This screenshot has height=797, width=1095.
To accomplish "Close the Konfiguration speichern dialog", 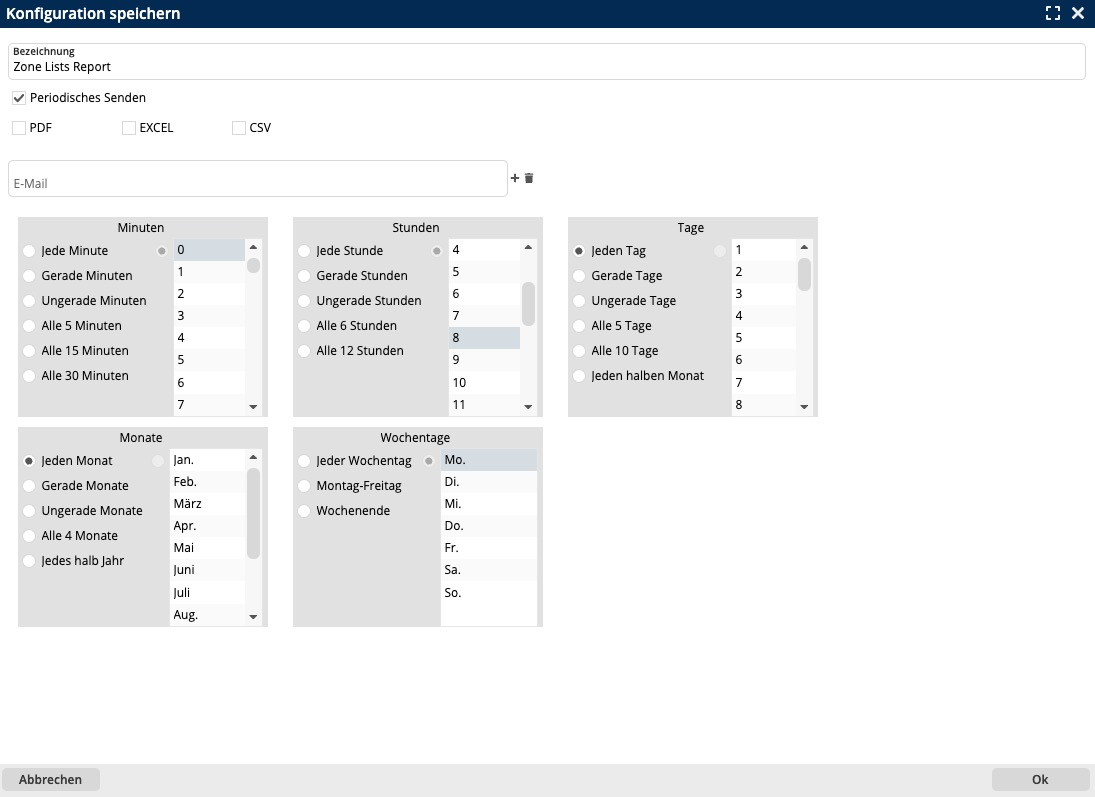I will [x=1078, y=13].
